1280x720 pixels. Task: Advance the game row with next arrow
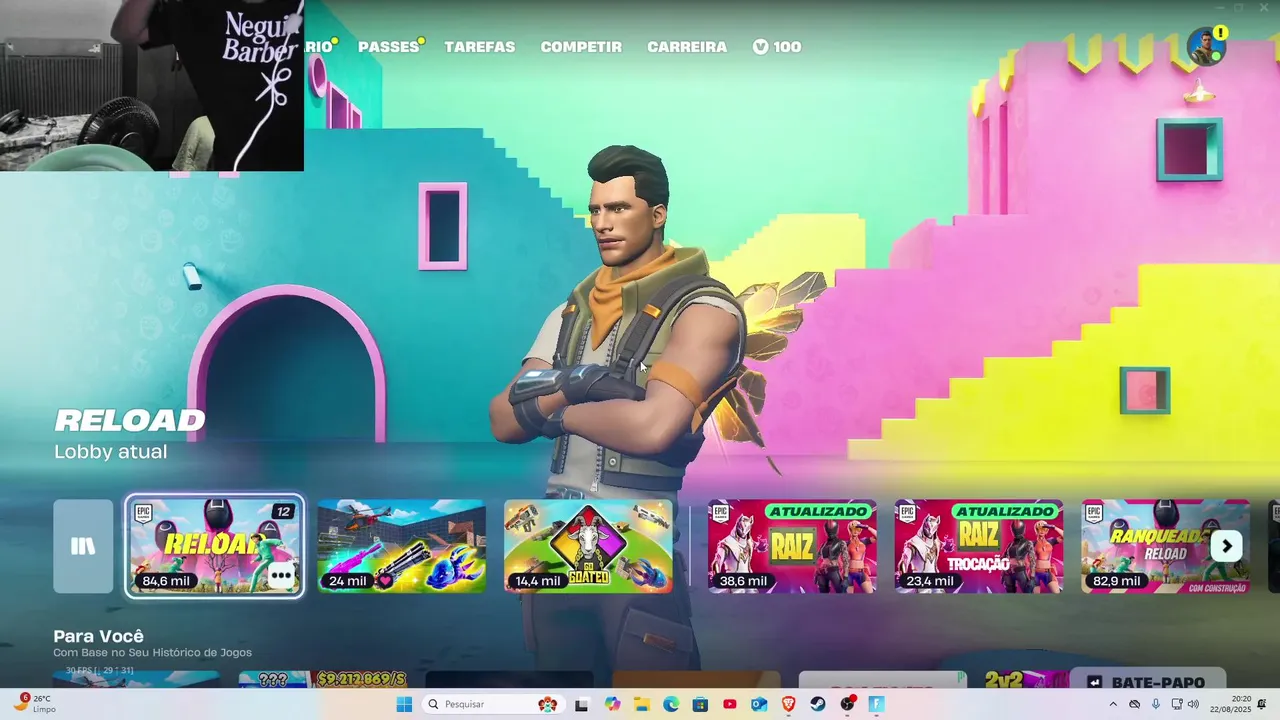(1227, 546)
